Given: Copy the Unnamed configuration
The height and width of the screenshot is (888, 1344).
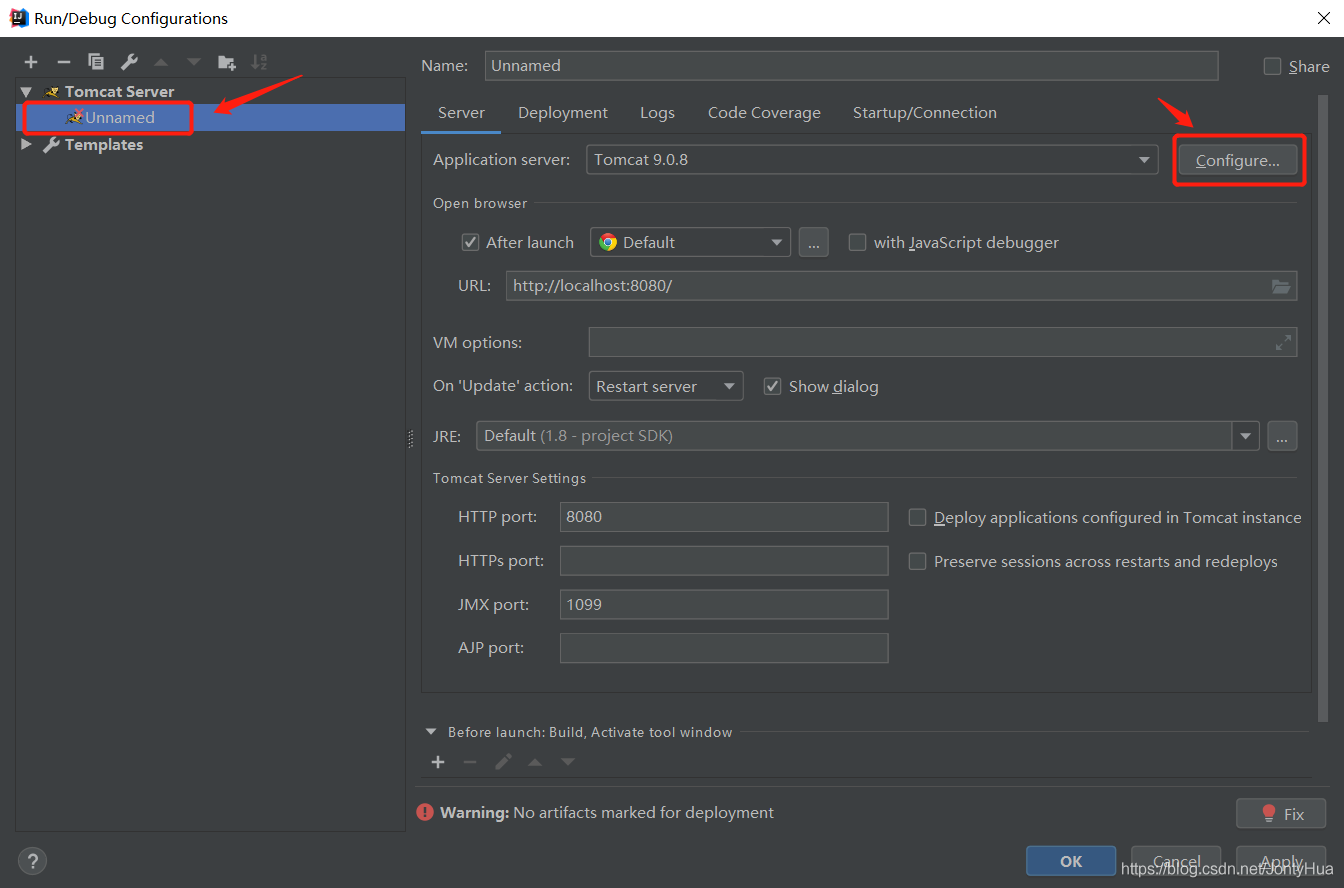Looking at the screenshot, I should click(96, 61).
